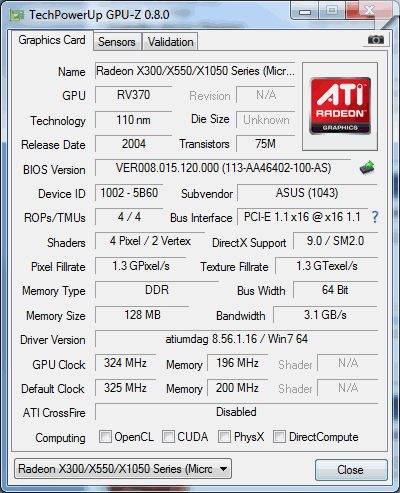Switch to the Validation tab
400x493 pixels.
(170, 42)
